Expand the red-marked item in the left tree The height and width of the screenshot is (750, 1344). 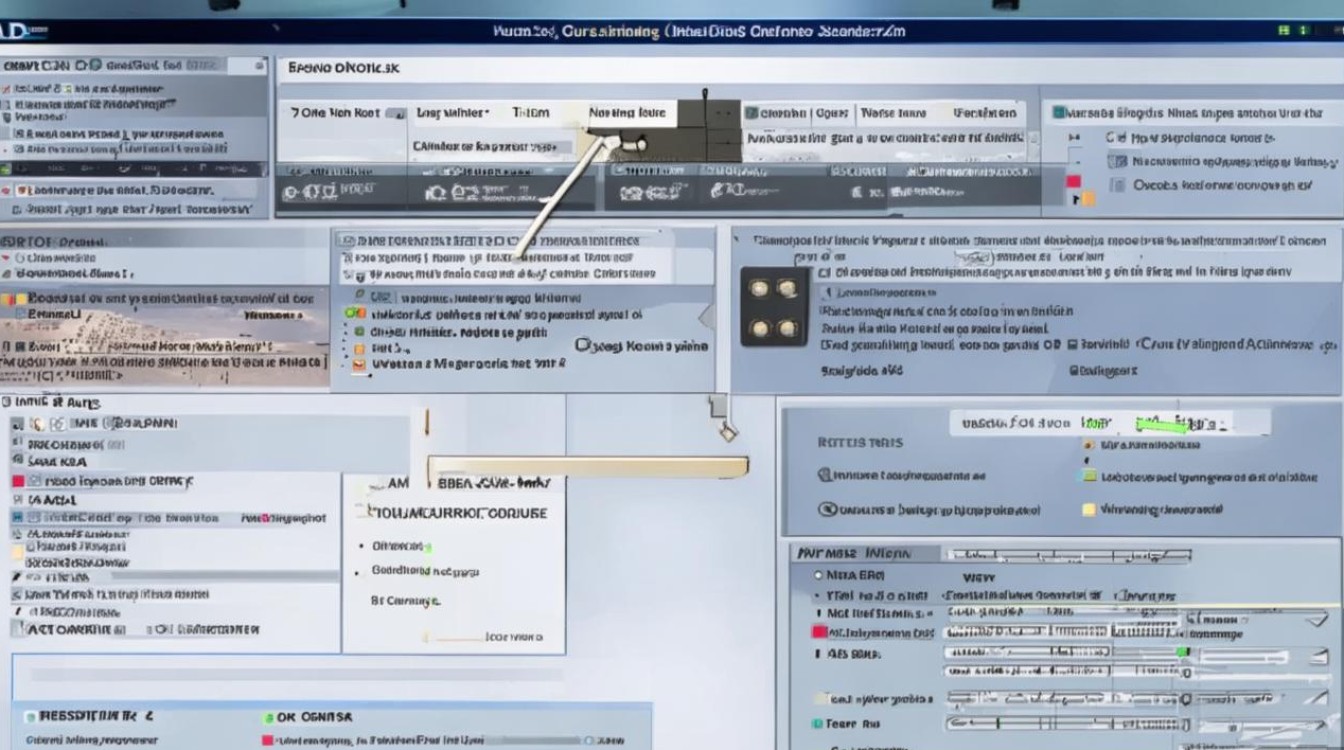tap(18, 481)
